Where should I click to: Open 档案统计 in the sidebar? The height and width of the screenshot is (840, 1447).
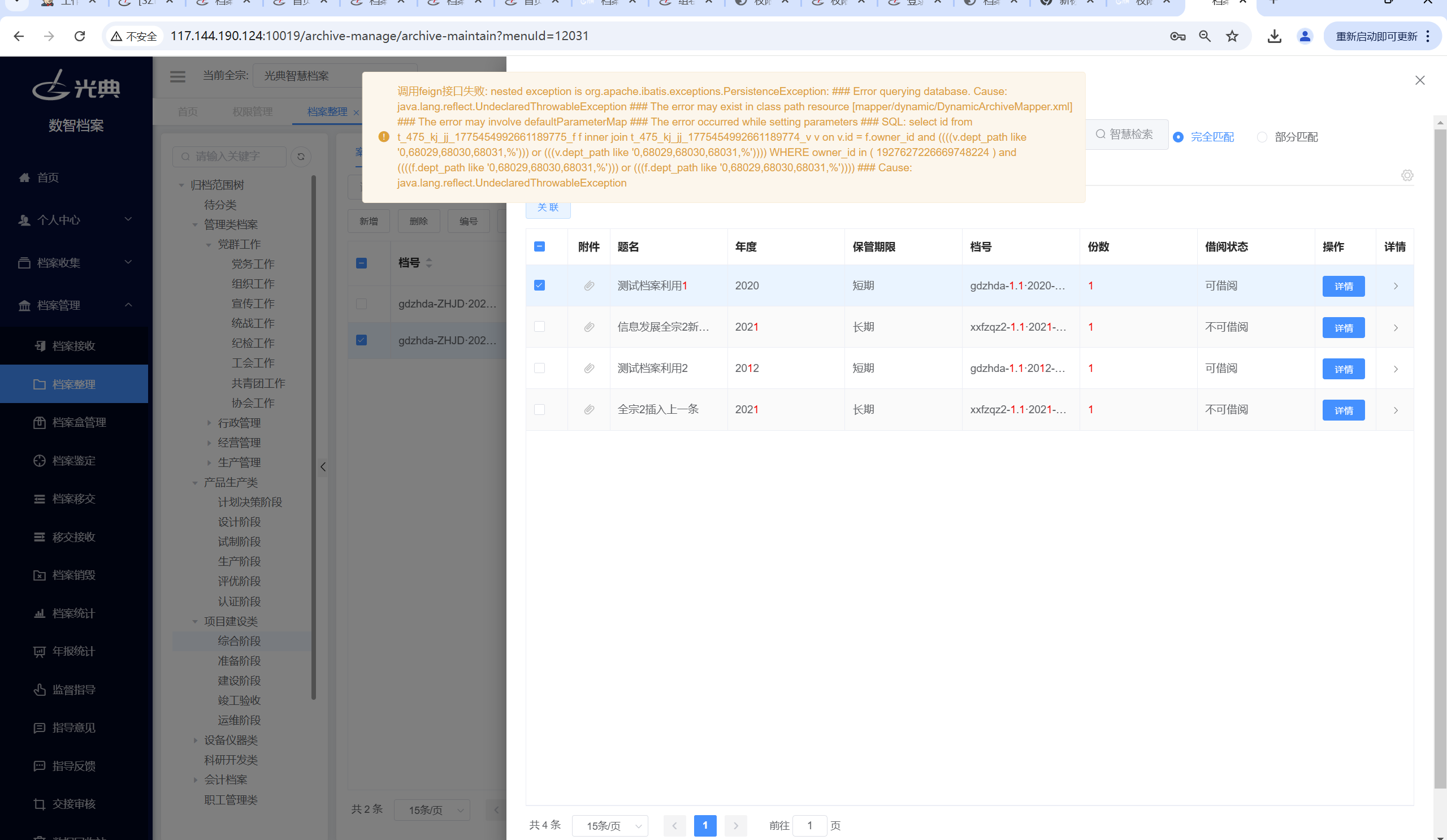[73, 613]
